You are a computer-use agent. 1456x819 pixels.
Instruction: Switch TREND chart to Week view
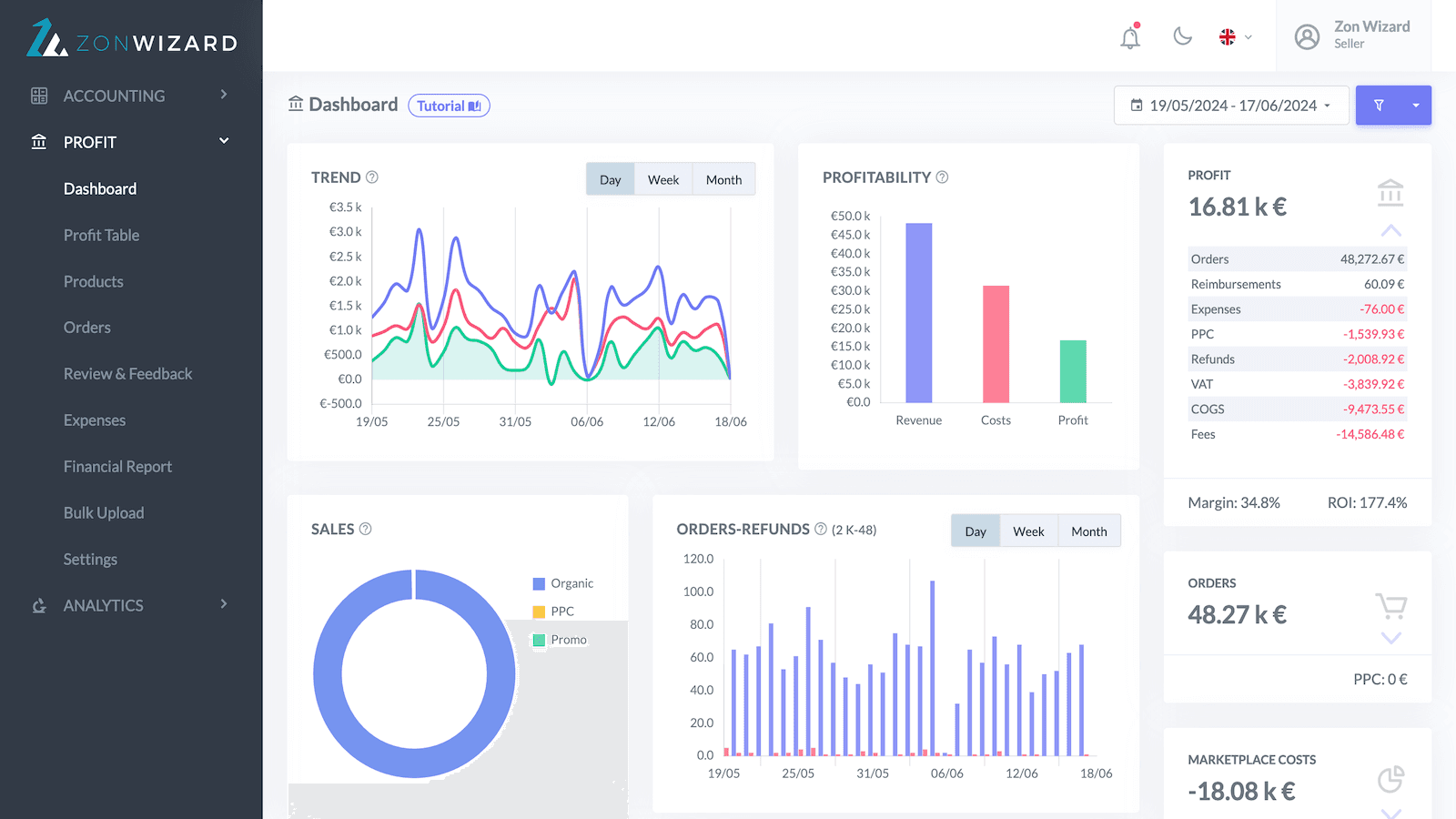click(x=662, y=179)
